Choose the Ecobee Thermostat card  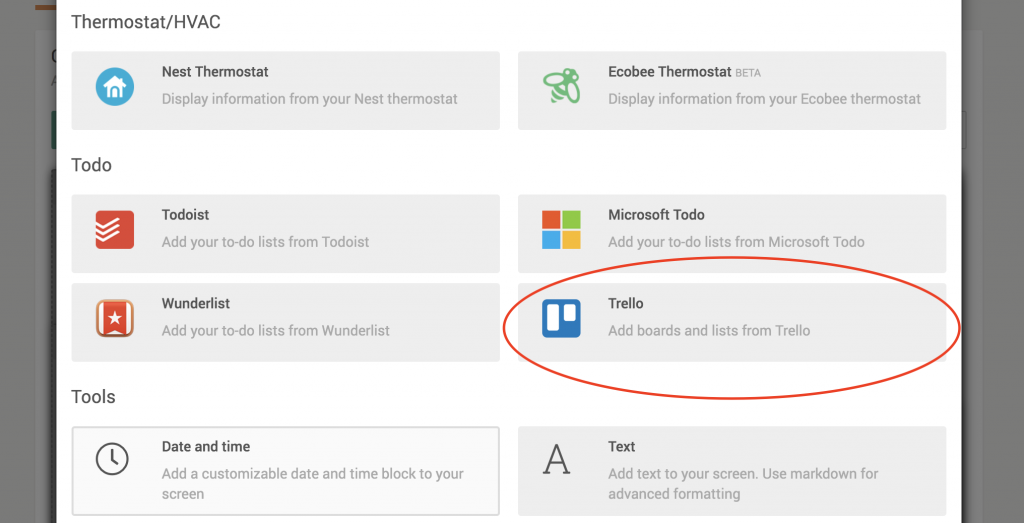(x=732, y=91)
